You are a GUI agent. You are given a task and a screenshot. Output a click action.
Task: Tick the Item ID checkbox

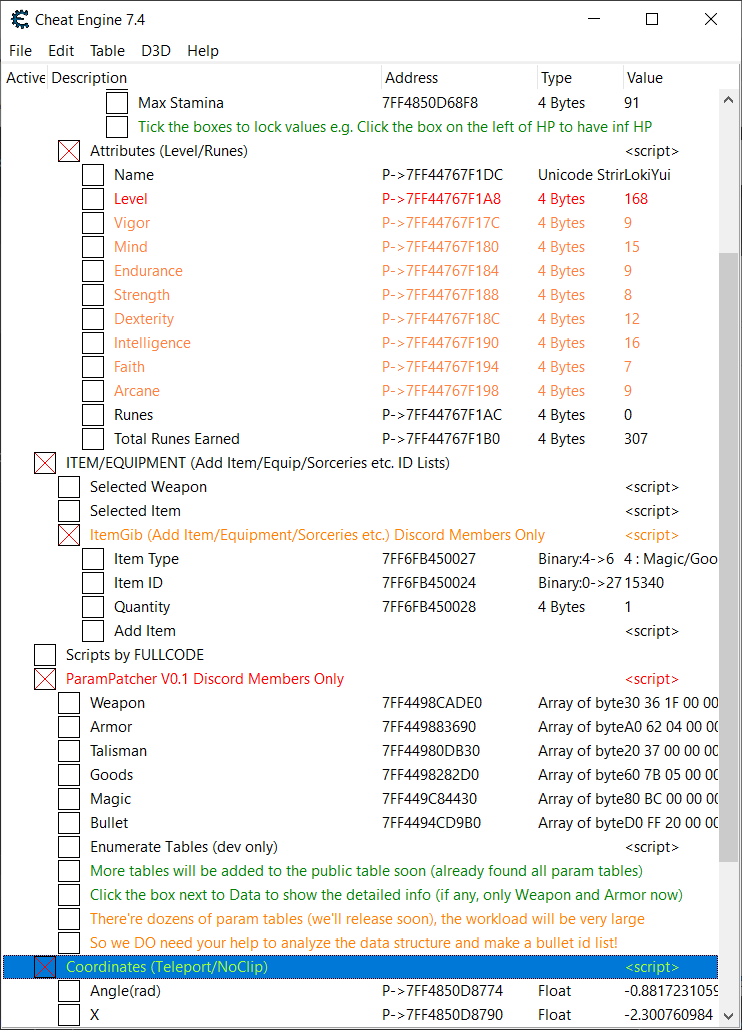click(93, 583)
